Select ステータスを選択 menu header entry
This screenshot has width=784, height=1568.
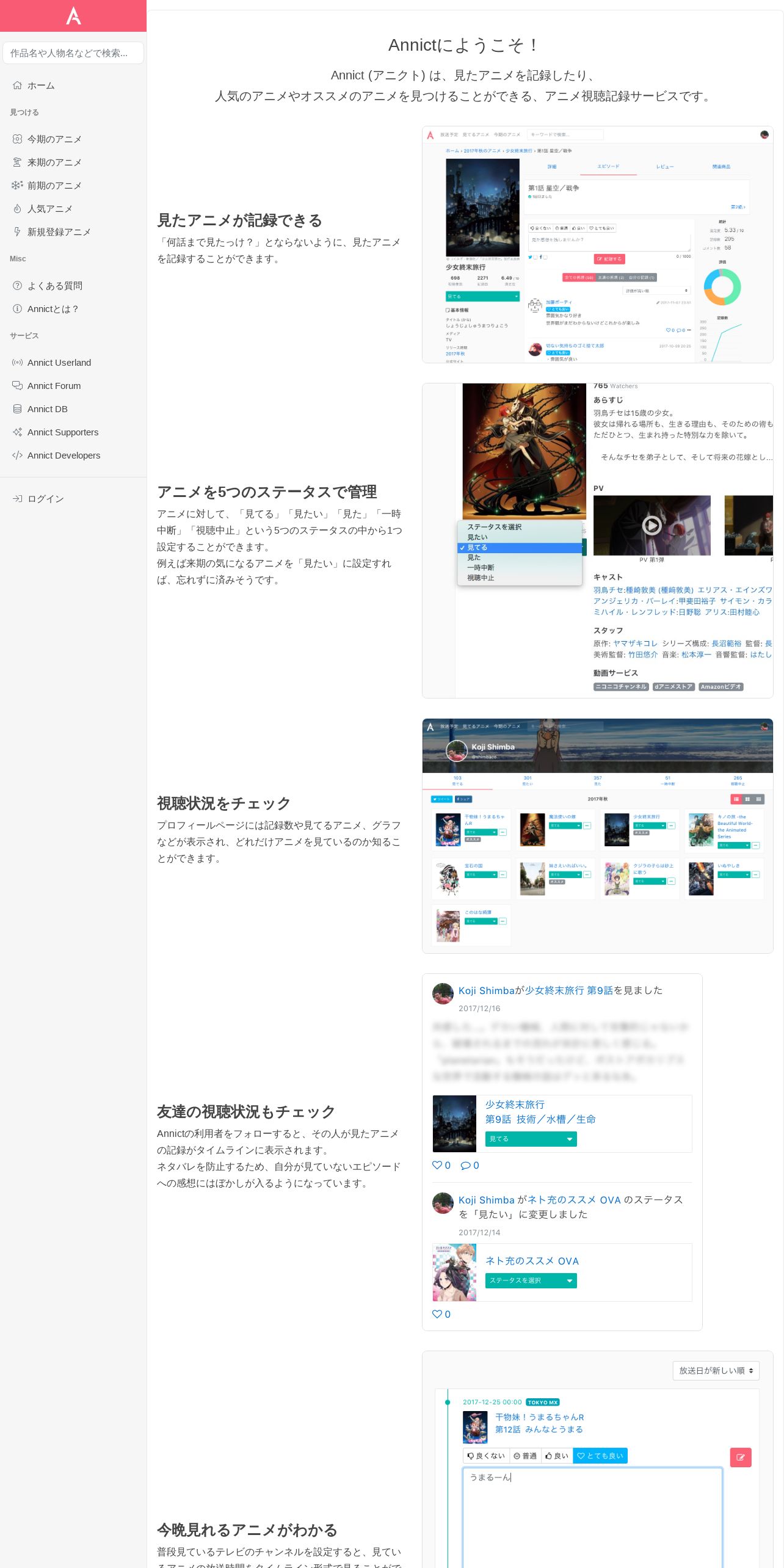(x=520, y=527)
